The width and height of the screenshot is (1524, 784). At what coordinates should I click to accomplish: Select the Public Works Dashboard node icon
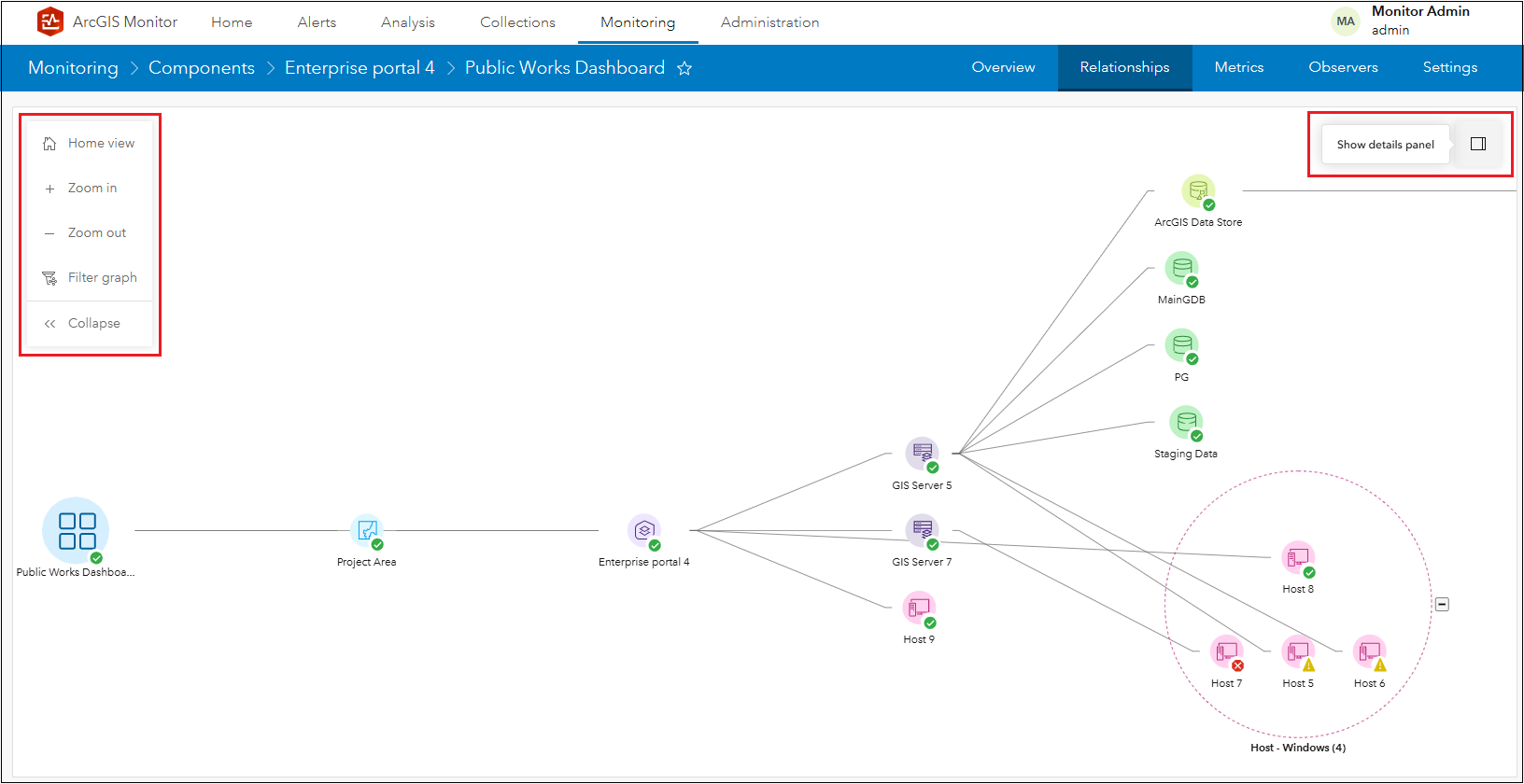click(x=76, y=530)
